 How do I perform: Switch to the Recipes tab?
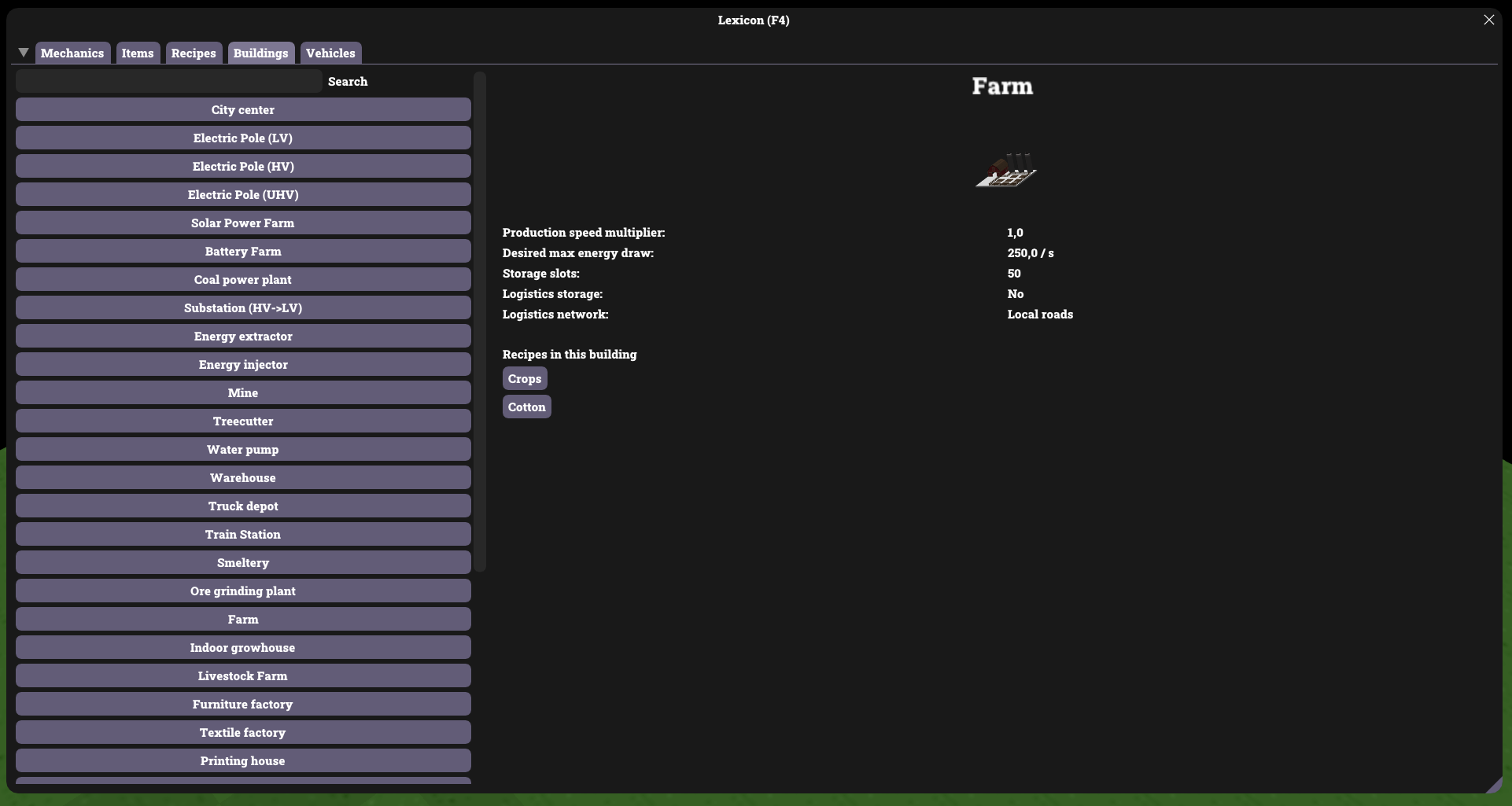(x=194, y=53)
